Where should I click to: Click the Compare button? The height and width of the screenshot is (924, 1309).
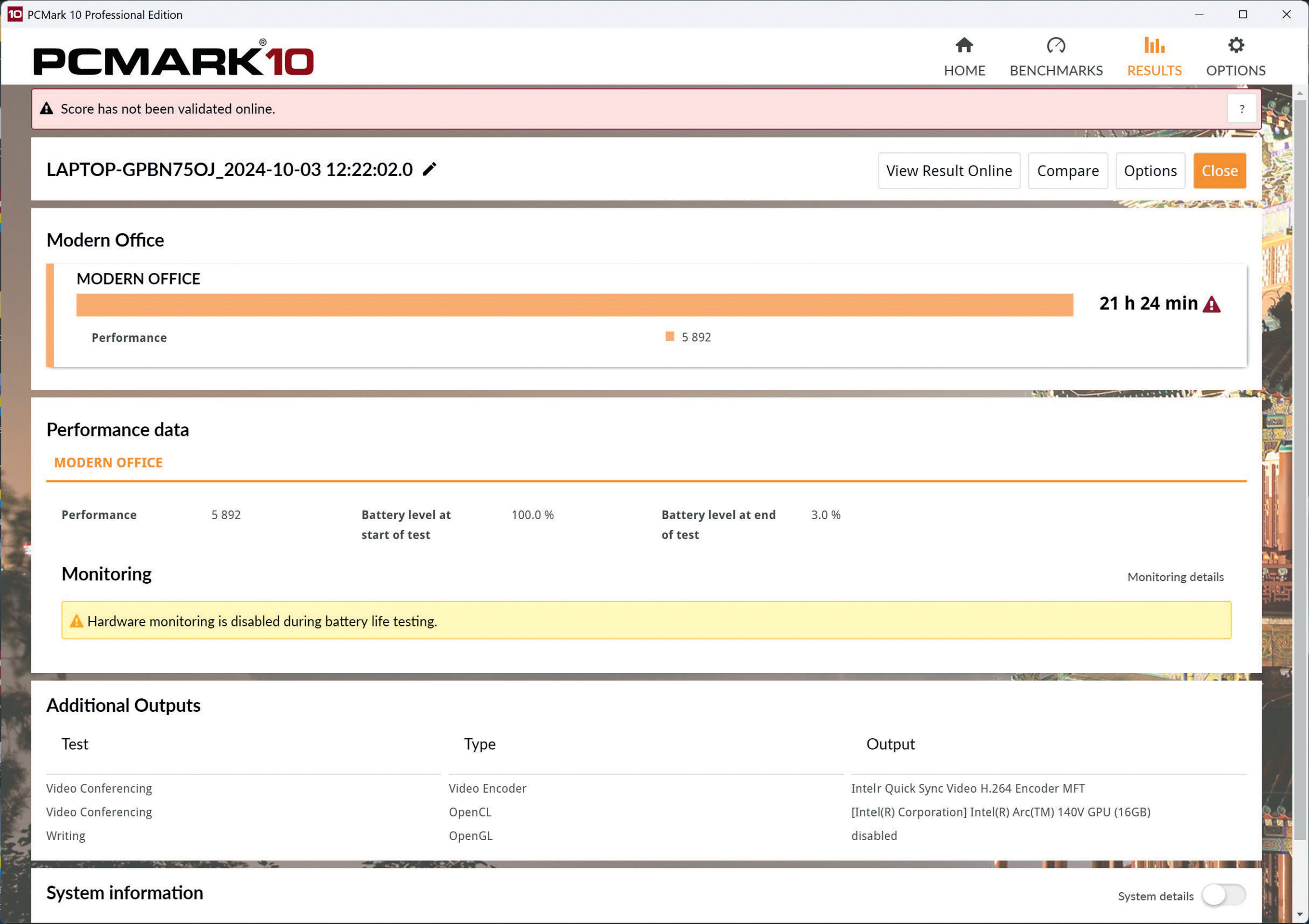coord(1068,170)
